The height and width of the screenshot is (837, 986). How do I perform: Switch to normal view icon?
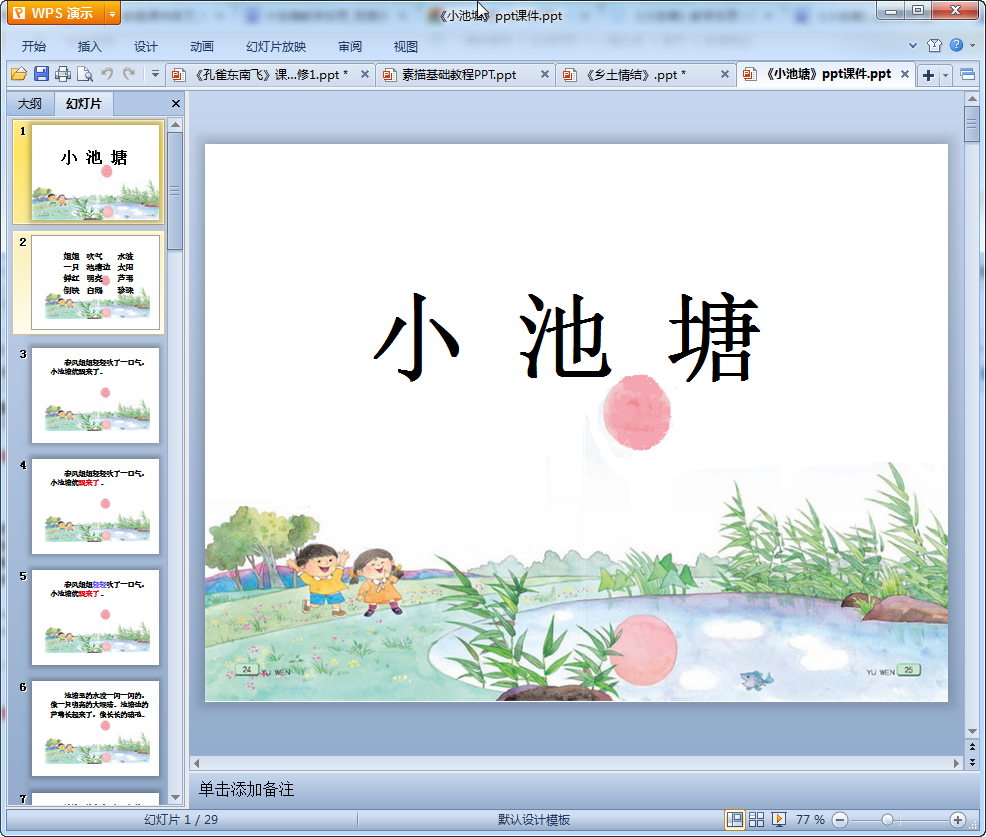[734, 819]
